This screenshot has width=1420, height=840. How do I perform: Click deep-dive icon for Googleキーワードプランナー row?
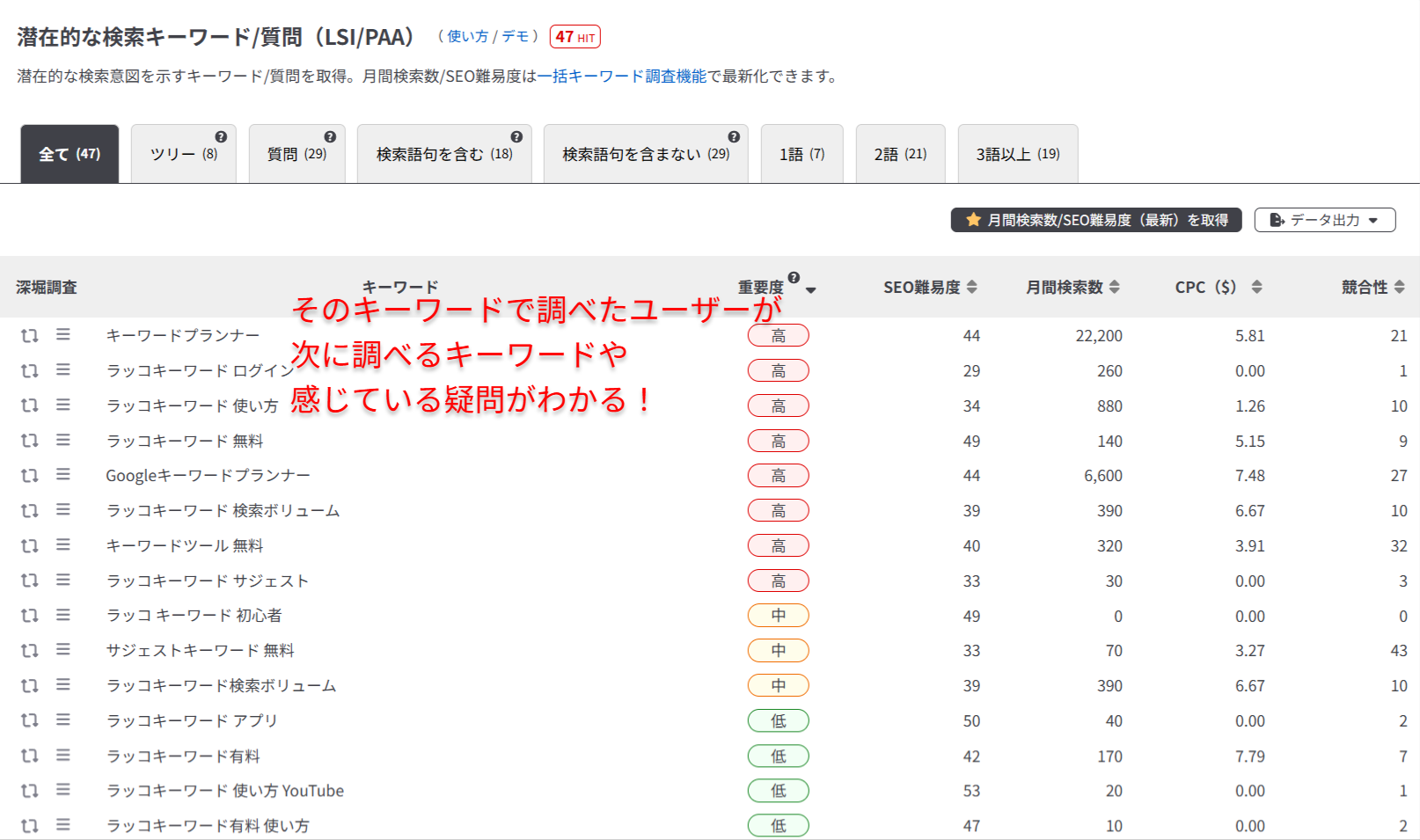coord(30,475)
